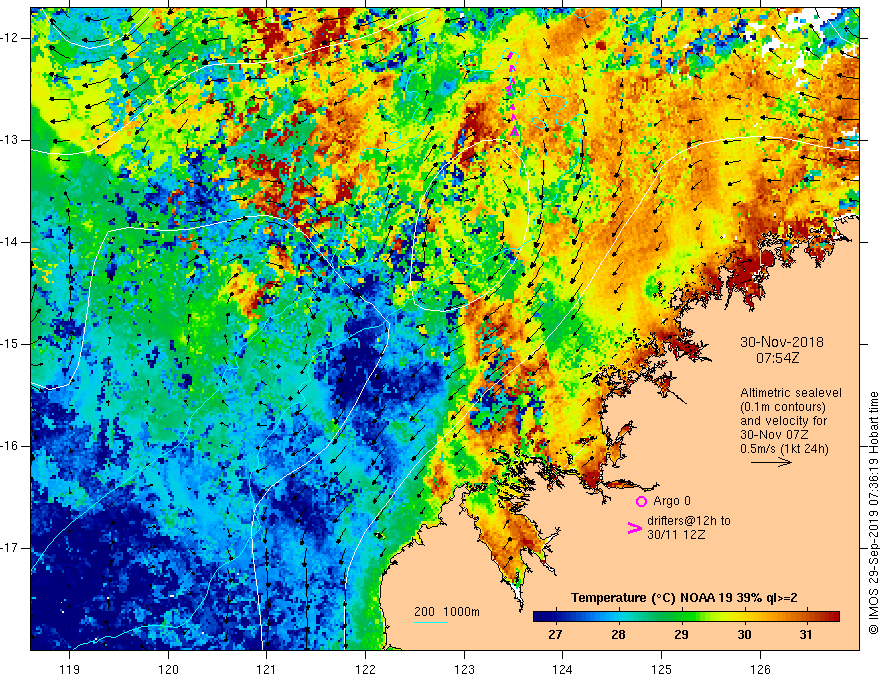Click the -17 latitude axis label
The height and width of the screenshot is (680, 880).
pyautogui.click(x=11, y=548)
